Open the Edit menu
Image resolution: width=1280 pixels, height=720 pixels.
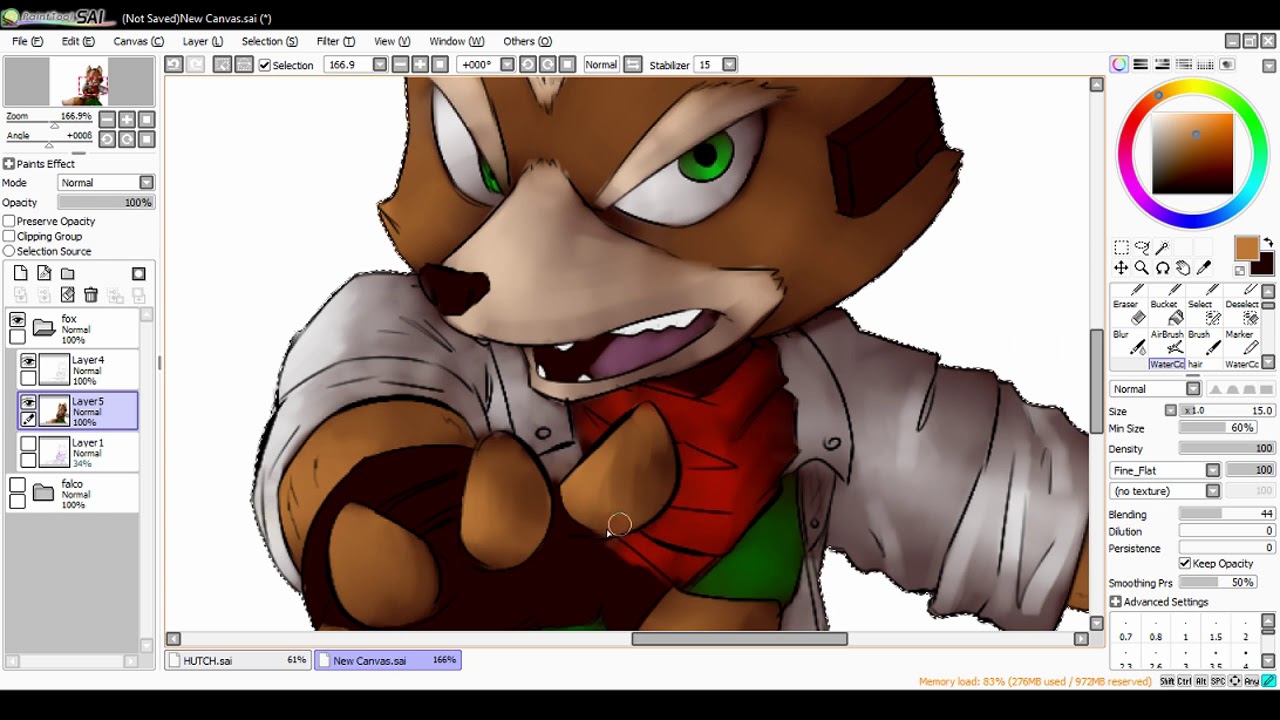tap(78, 41)
